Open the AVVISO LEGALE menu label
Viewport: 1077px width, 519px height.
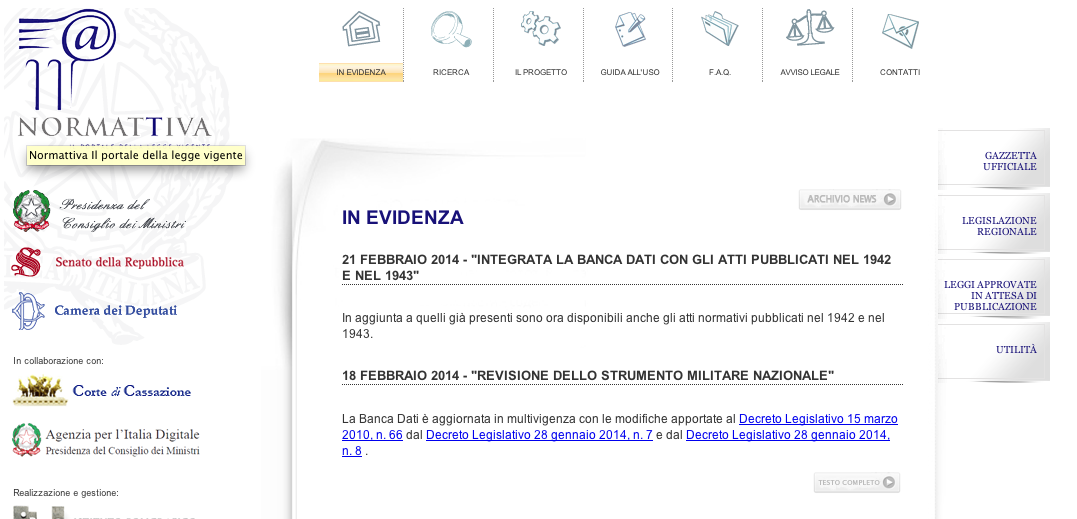coord(810,72)
